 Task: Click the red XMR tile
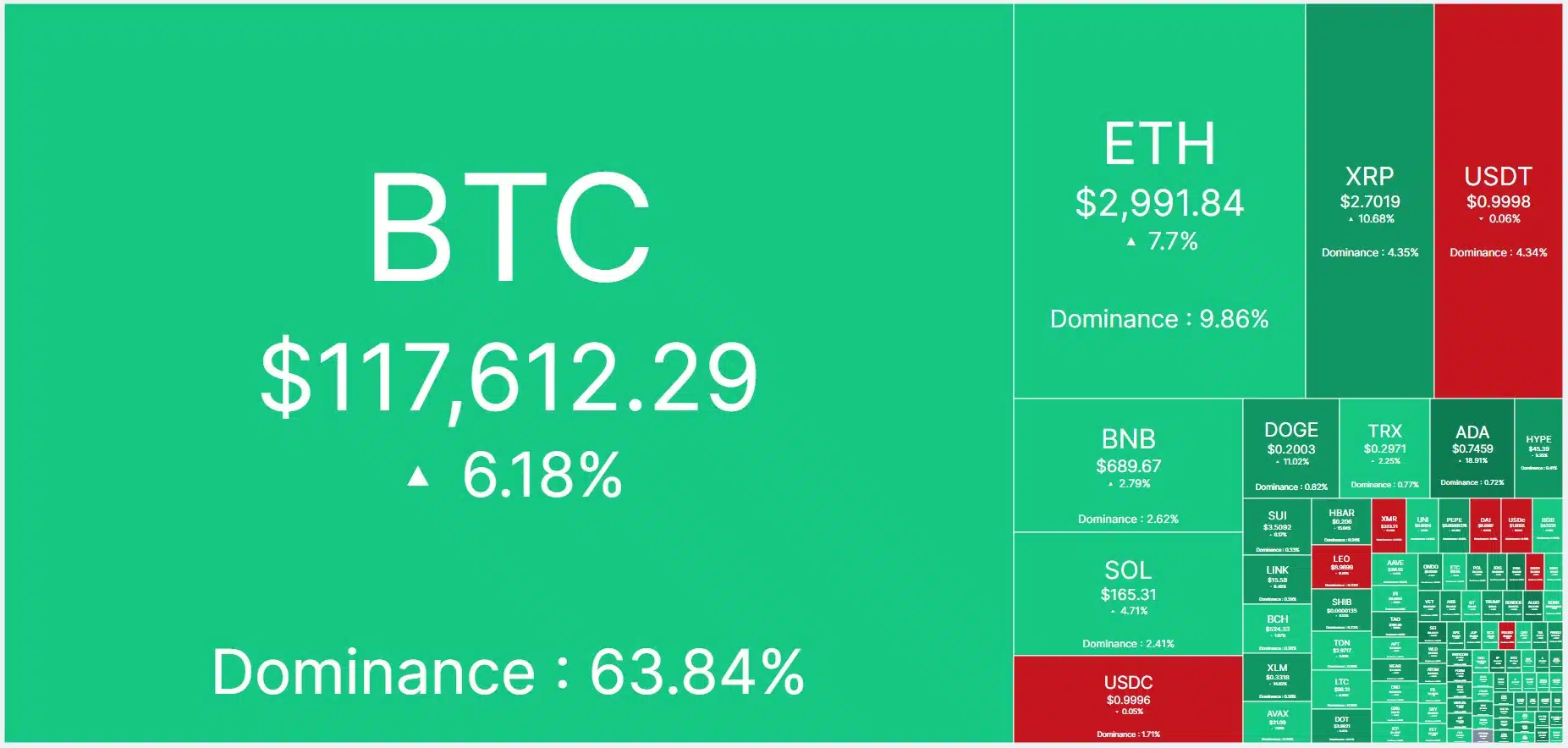click(1389, 525)
